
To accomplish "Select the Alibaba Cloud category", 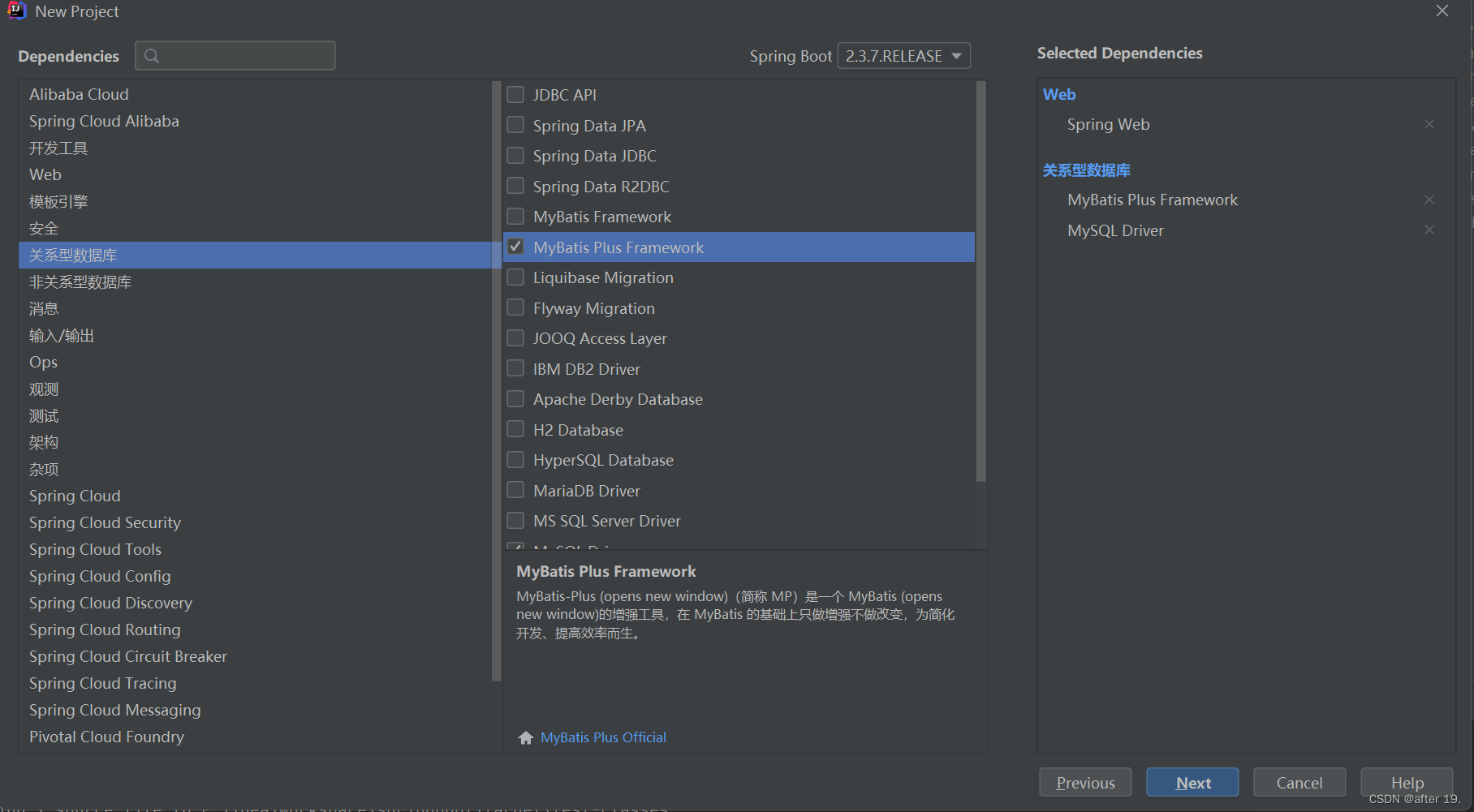I will click(255, 94).
